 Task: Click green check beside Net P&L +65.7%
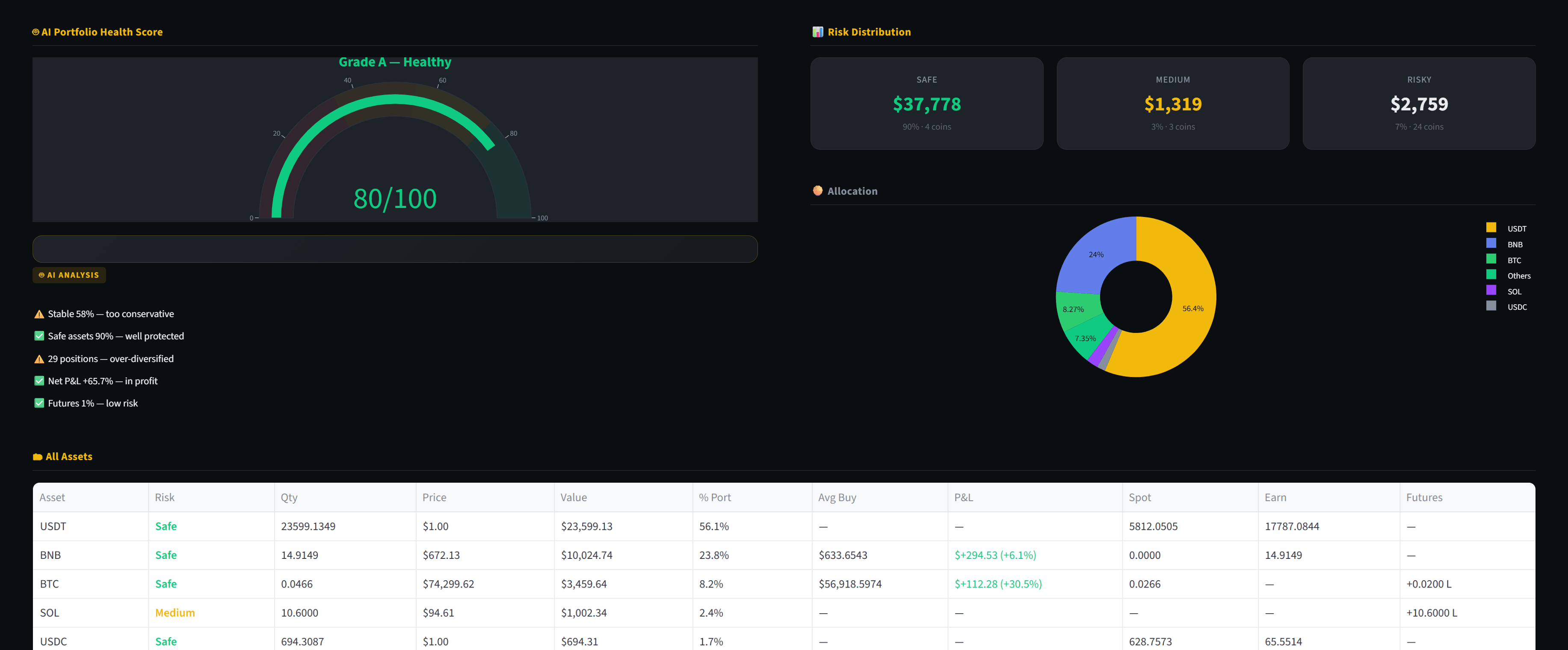point(39,381)
